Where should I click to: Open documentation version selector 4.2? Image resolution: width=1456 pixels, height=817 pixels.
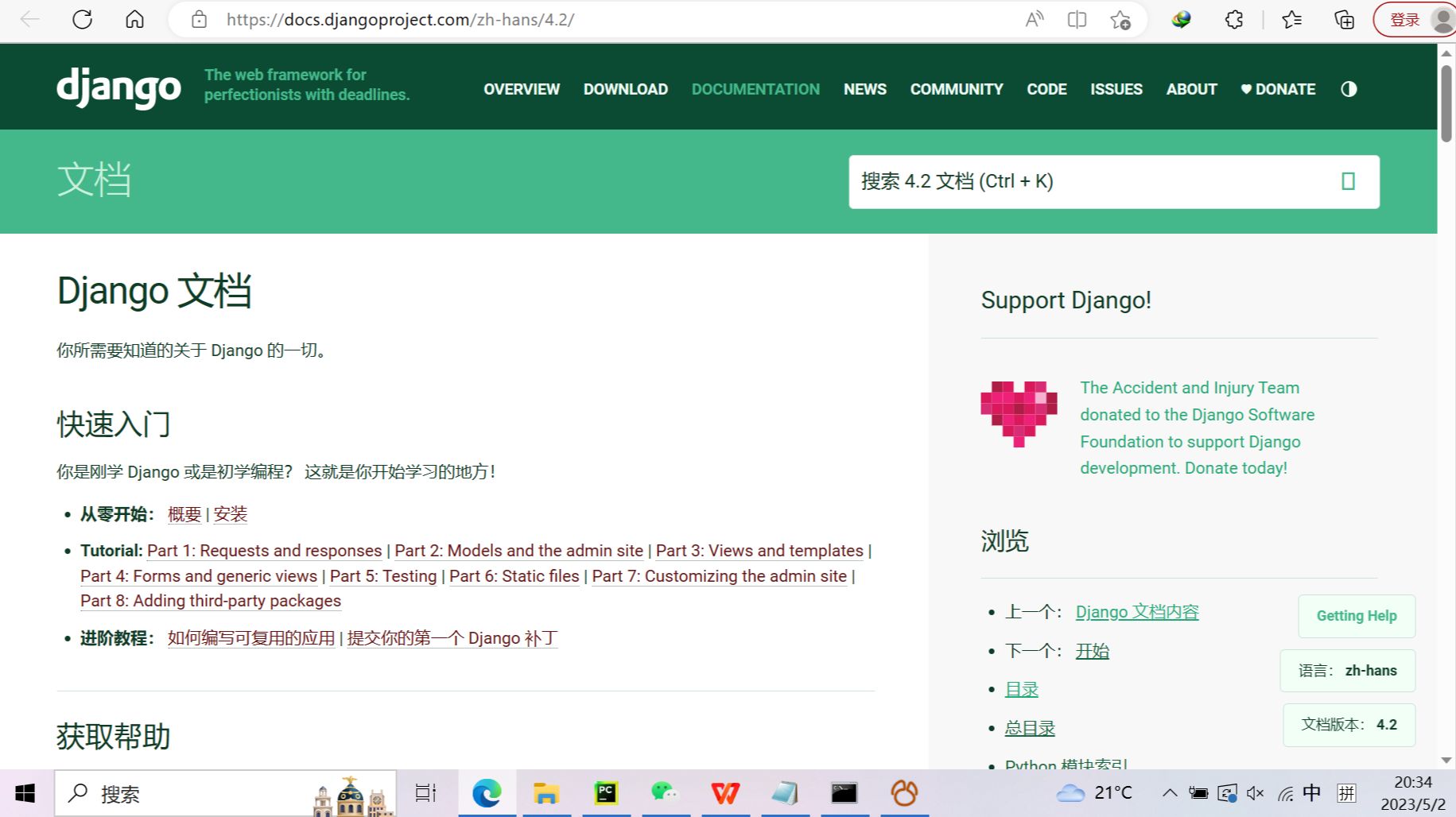[x=1349, y=725]
